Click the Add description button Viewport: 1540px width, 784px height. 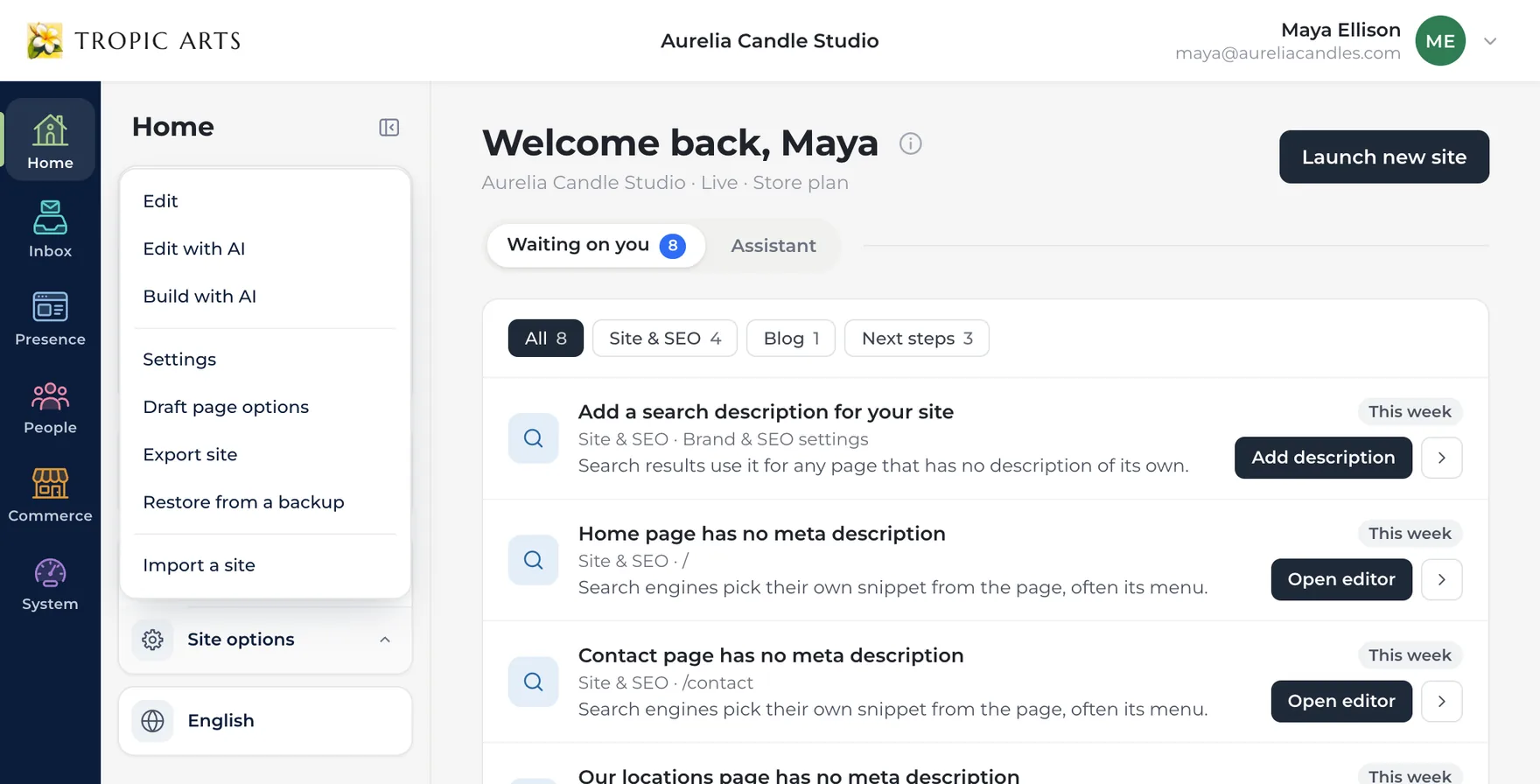pos(1323,458)
